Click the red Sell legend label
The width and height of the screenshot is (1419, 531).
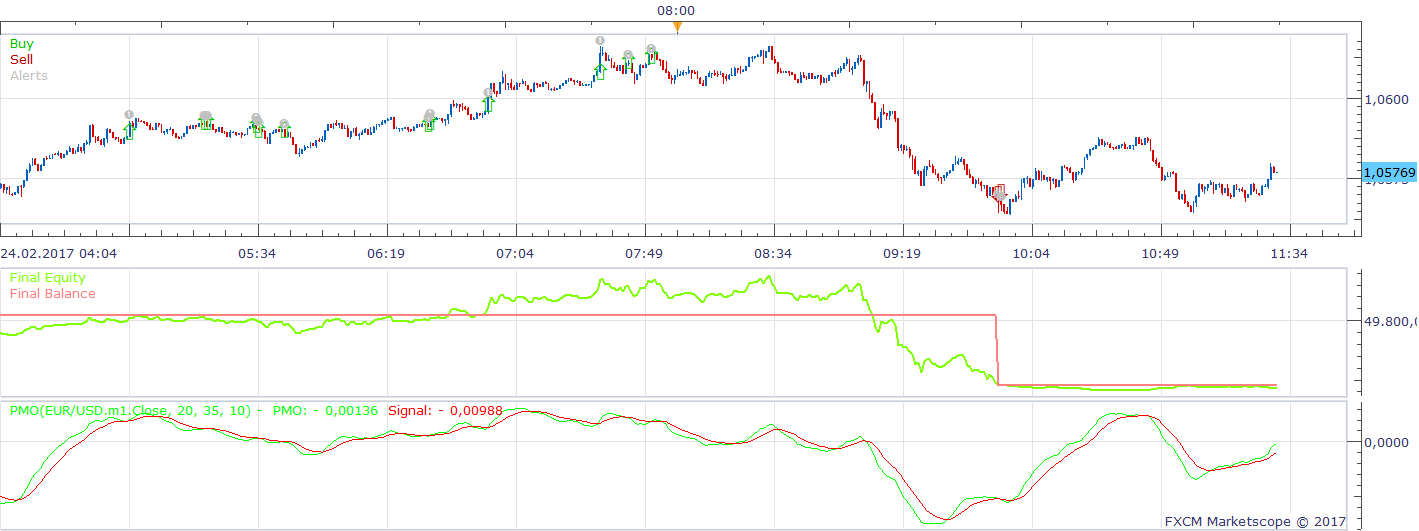pos(21,60)
